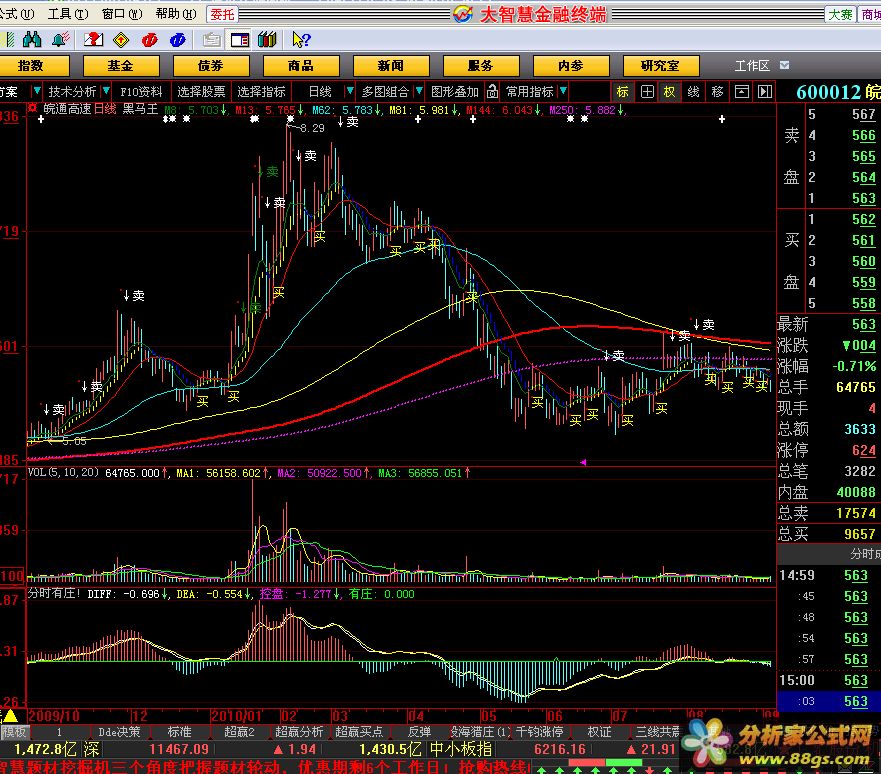881x774 pixels.
Task: Open the 债券 category button
Action: pyautogui.click(x=211, y=66)
